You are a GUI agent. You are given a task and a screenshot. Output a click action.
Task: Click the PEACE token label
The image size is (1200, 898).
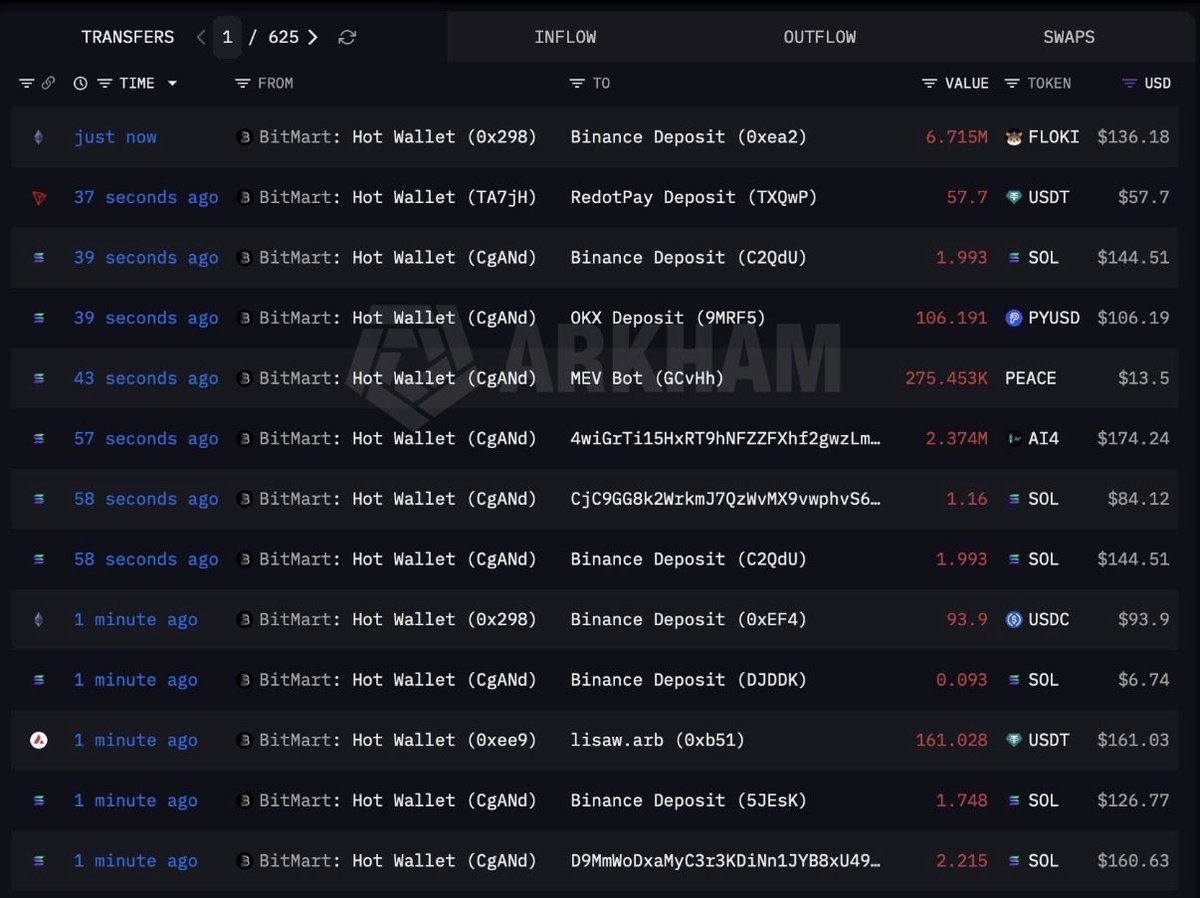pyautogui.click(x=1031, y=378)
